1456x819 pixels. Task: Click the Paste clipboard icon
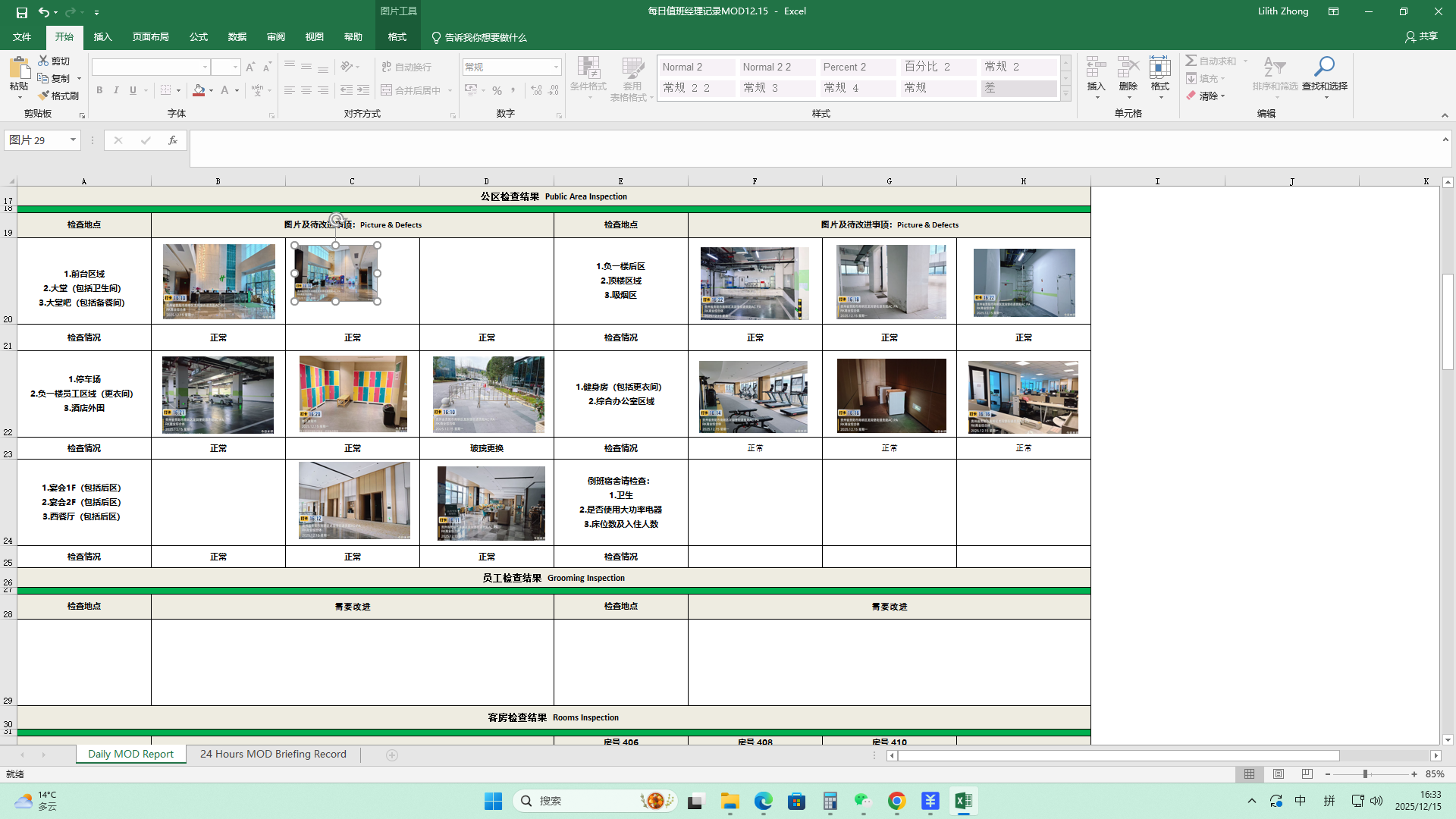pyautogui.click(x=19, y=69)
